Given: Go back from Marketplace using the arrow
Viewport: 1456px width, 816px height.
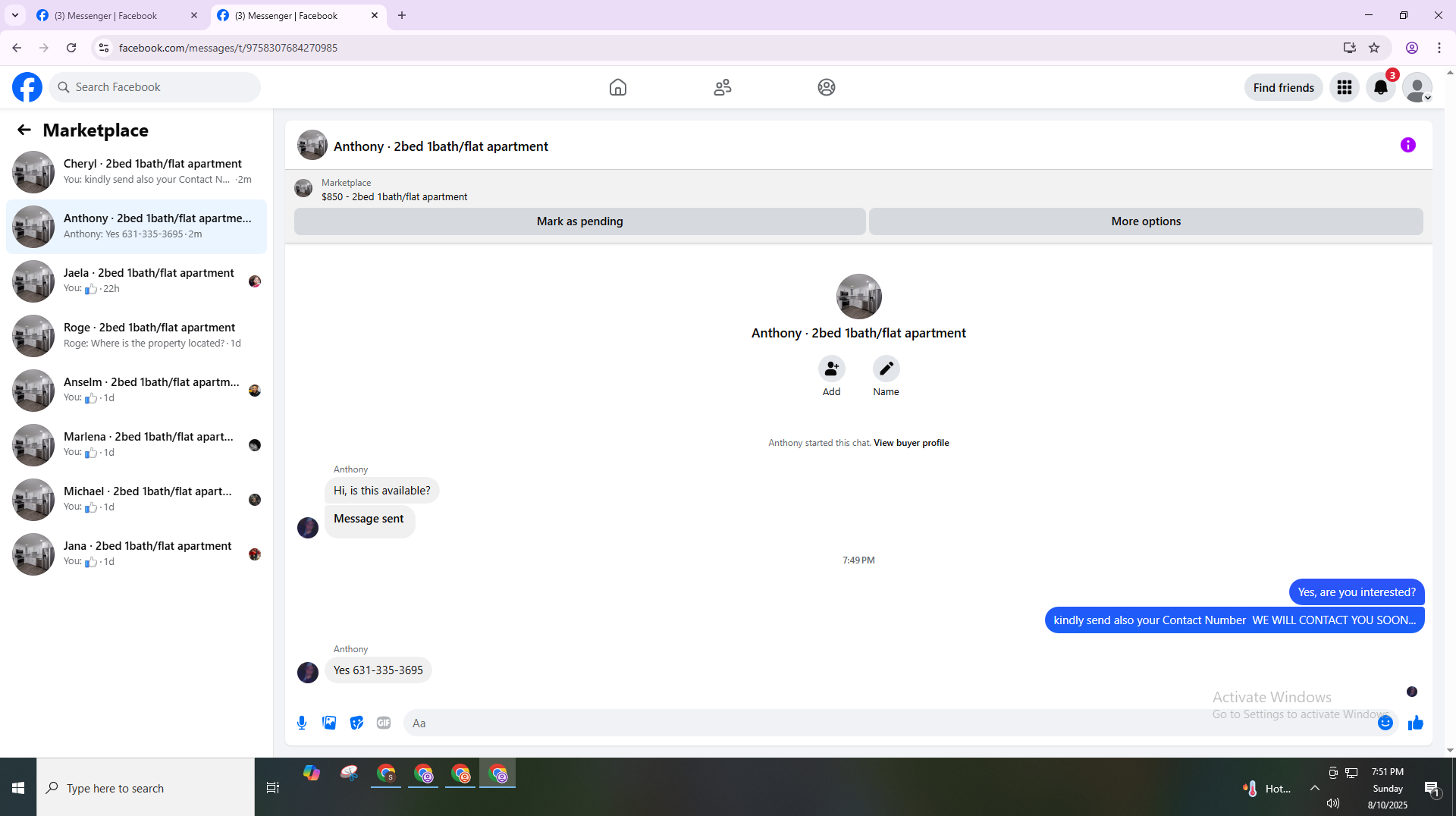Looking at the screenshot, I should 24,130.
